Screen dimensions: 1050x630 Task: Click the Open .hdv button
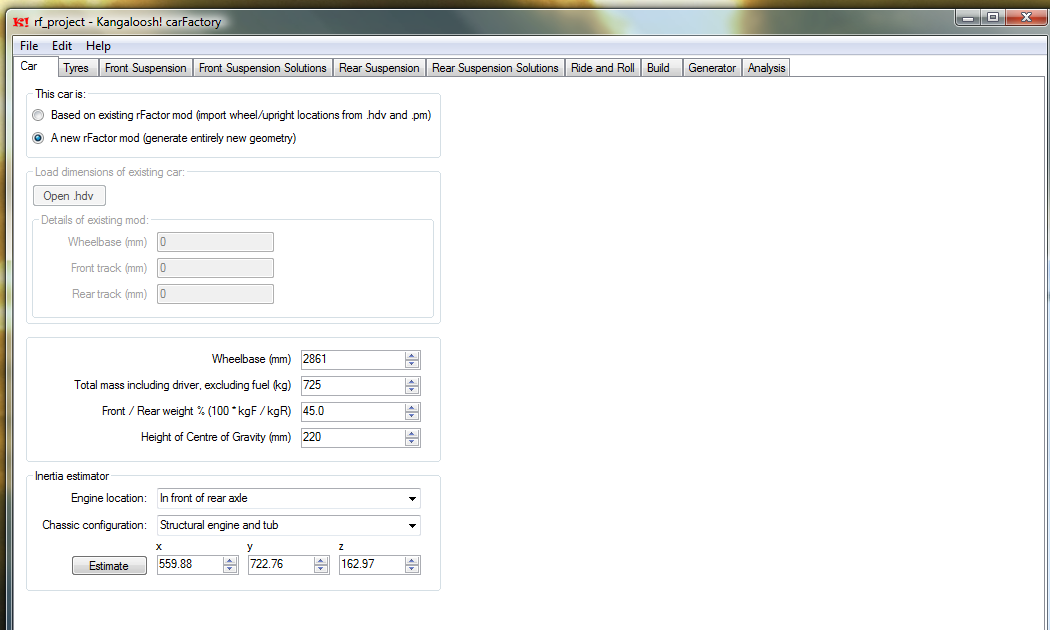coord(69,195)
